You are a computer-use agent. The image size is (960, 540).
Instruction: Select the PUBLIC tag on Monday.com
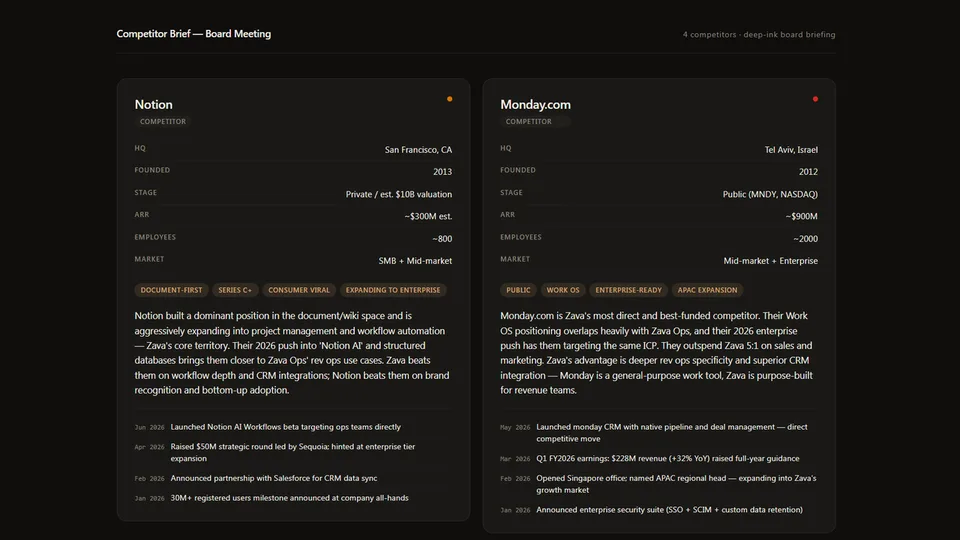coord(518,290)
